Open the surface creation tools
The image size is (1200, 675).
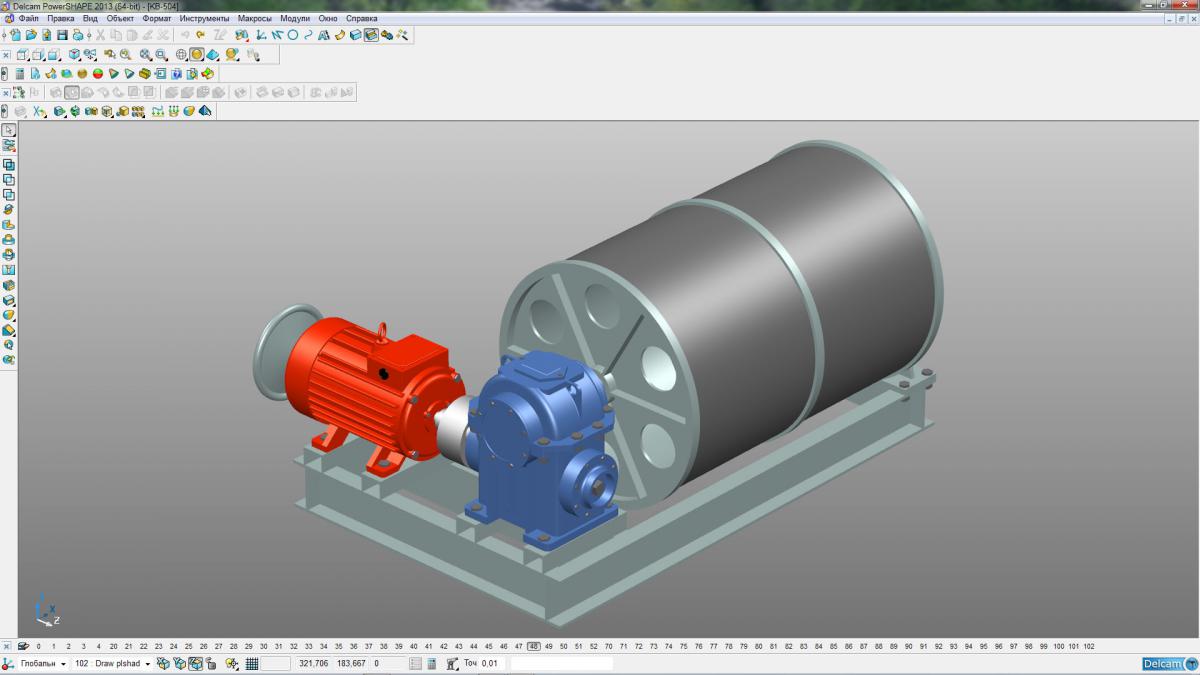click(340, 35)
